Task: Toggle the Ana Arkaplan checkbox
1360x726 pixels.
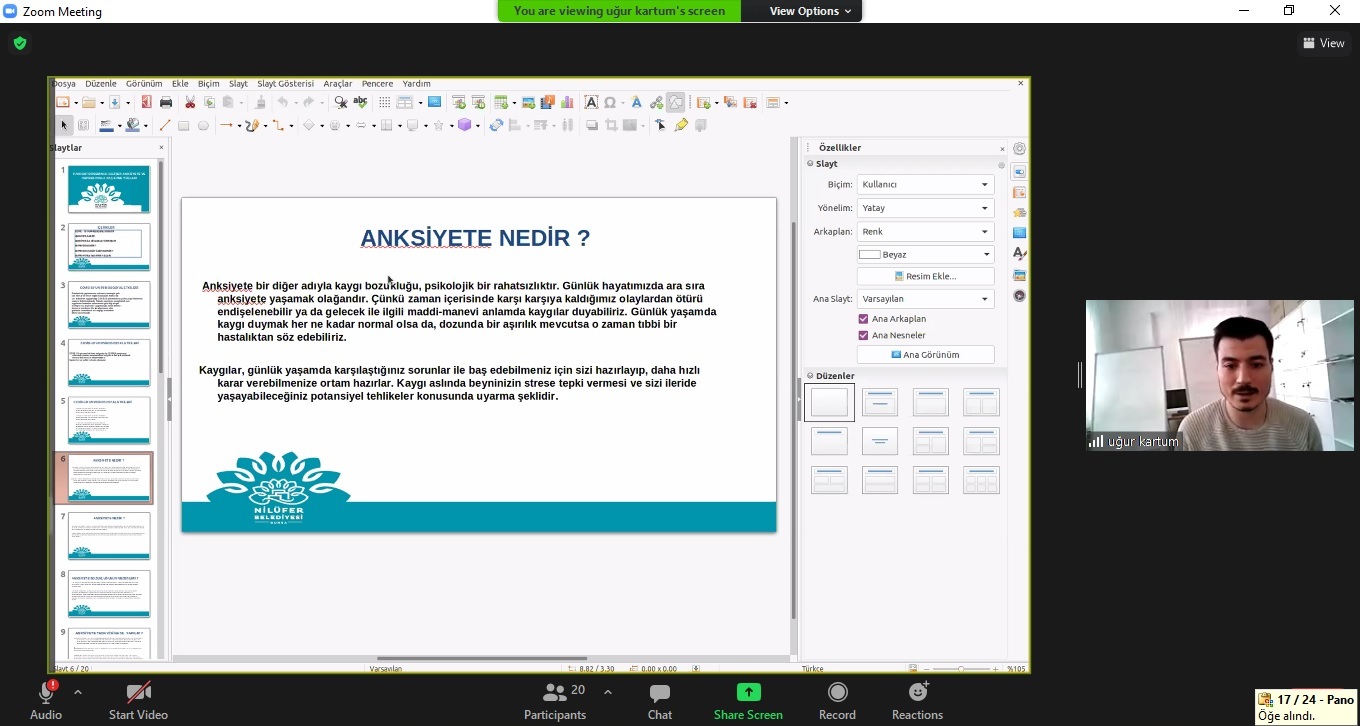Action: (x=863, y=319)
